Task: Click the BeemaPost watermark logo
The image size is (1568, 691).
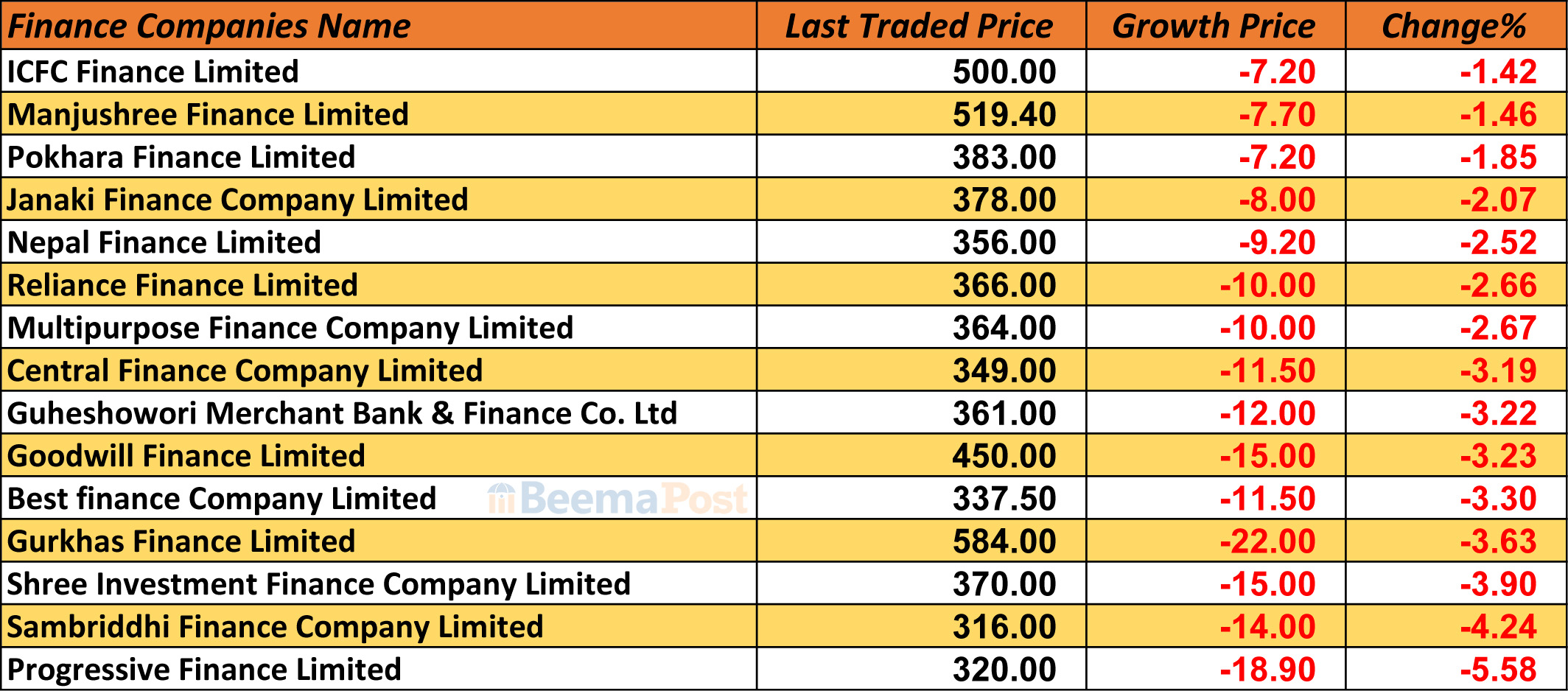Action: tap(617, 499)
